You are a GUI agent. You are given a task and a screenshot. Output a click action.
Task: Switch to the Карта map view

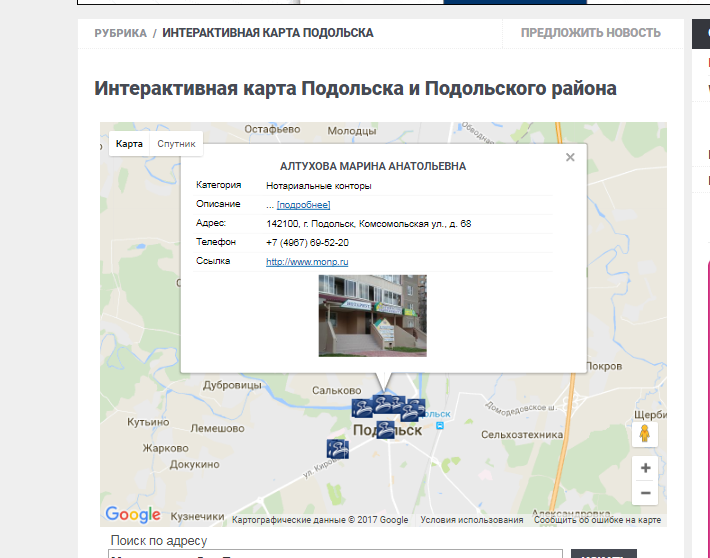point(129,144)
